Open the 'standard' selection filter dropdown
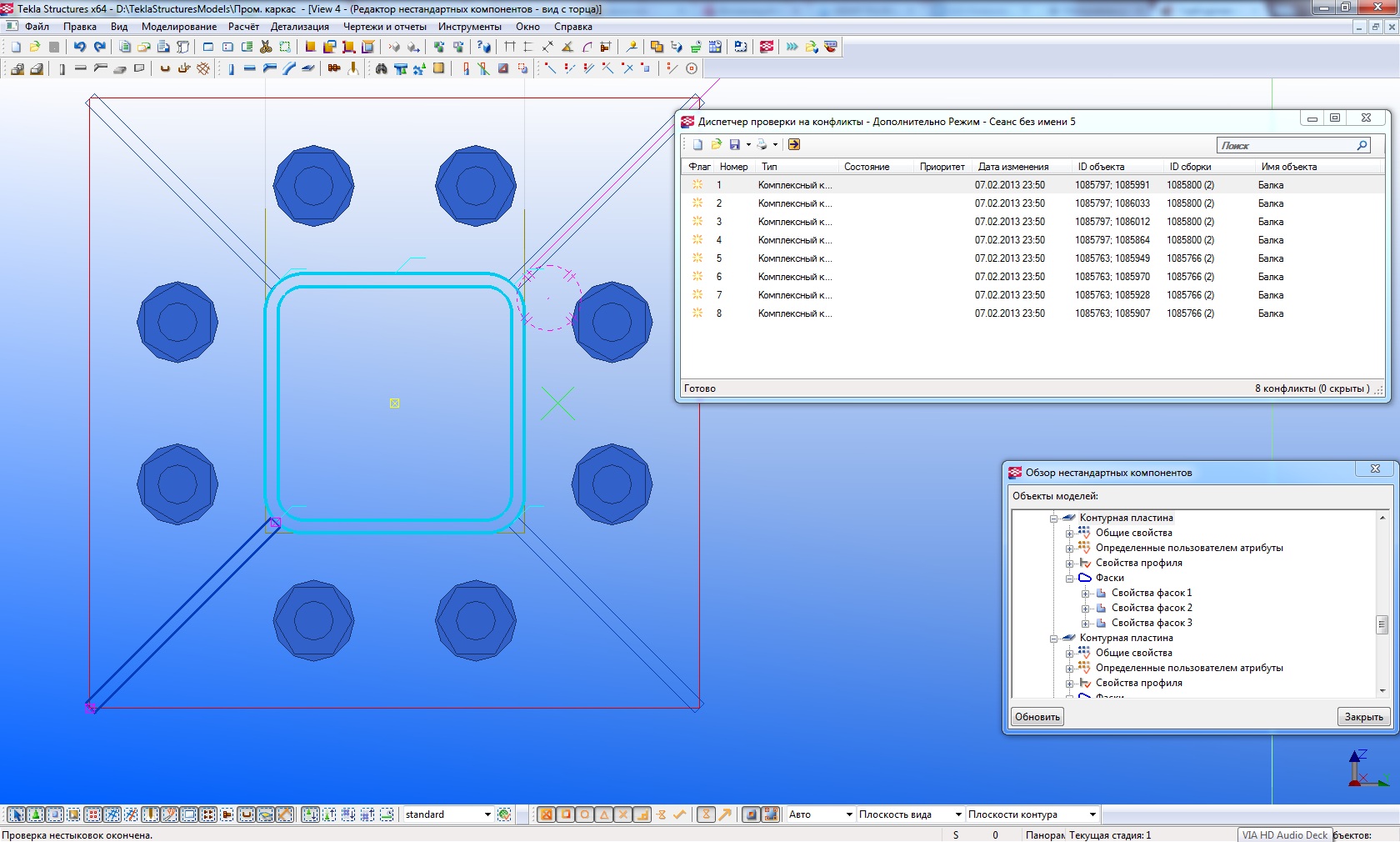Screen dimensions: 1400x842 point(487,814)
